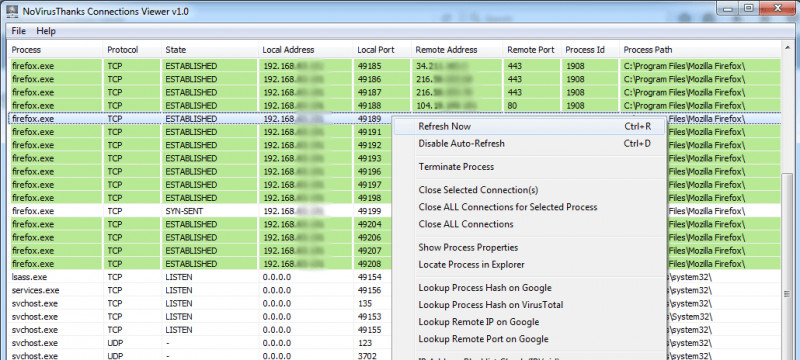The width and height of the screenshot is (800, 360).
Task: Sort by the Local Port column header
Action: [382, 50]
